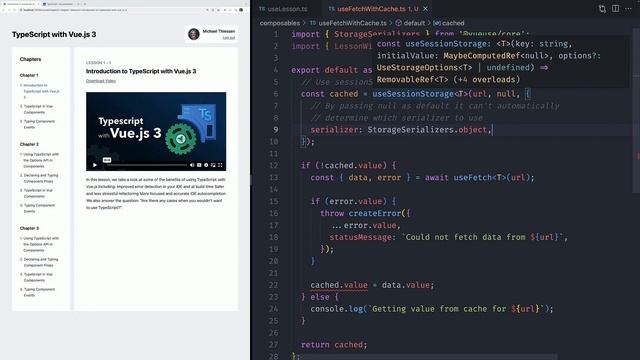Image resolution: width=640 pixels, height=360 pixels.
Task: Click the LESSON 1 - 1 label
Action: pos(98,62)
